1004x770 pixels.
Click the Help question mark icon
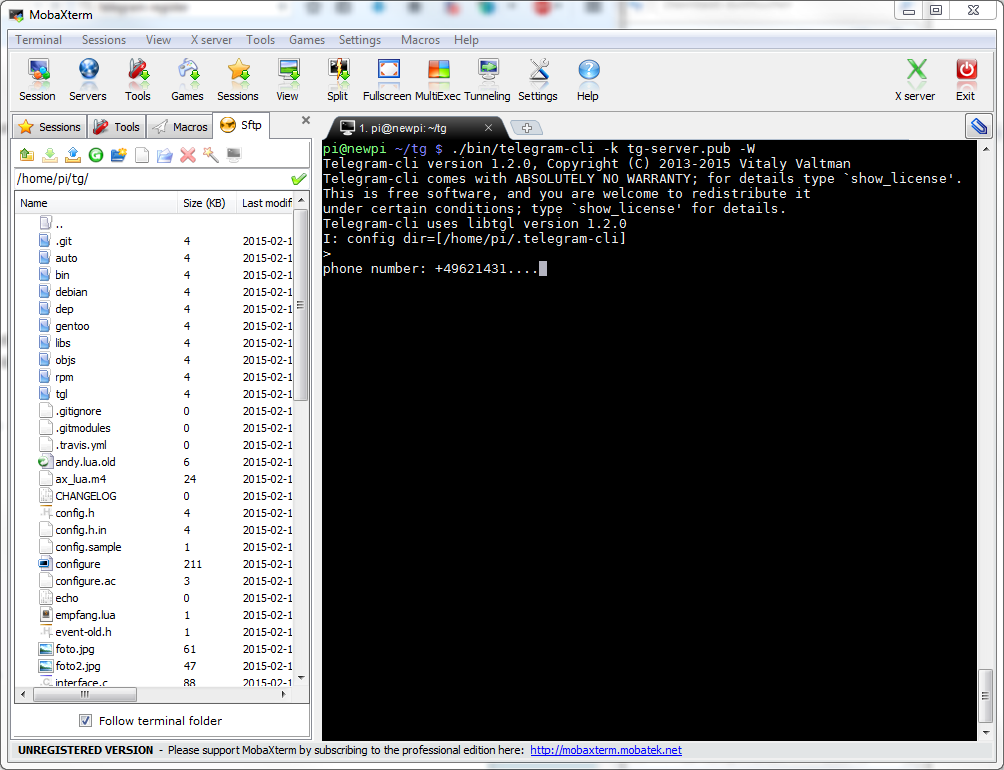click(588, 79)
